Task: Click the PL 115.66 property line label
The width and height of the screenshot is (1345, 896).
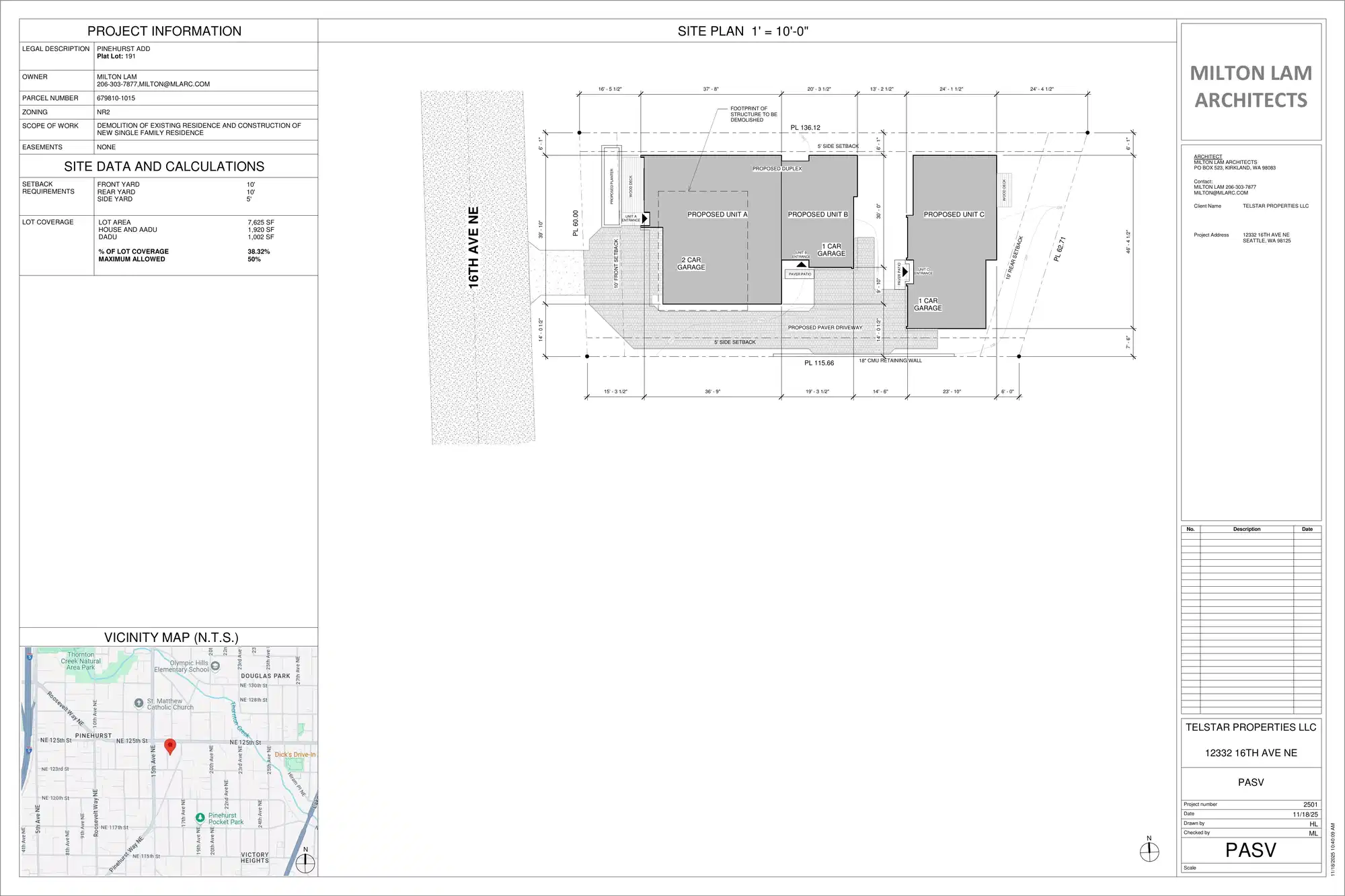Action: [819, 363]
